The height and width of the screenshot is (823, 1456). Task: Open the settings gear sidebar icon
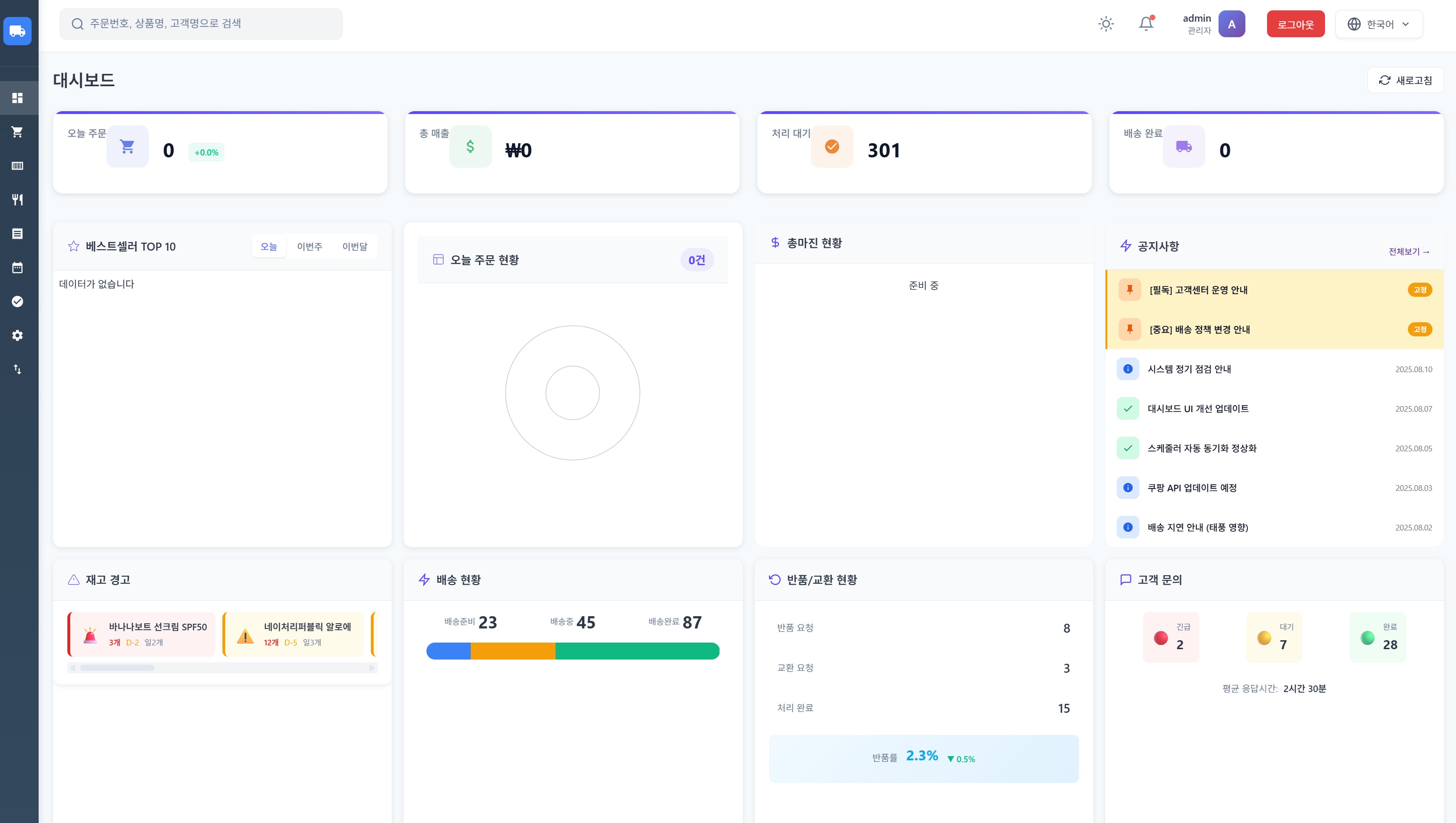click(x=17, y=335)
